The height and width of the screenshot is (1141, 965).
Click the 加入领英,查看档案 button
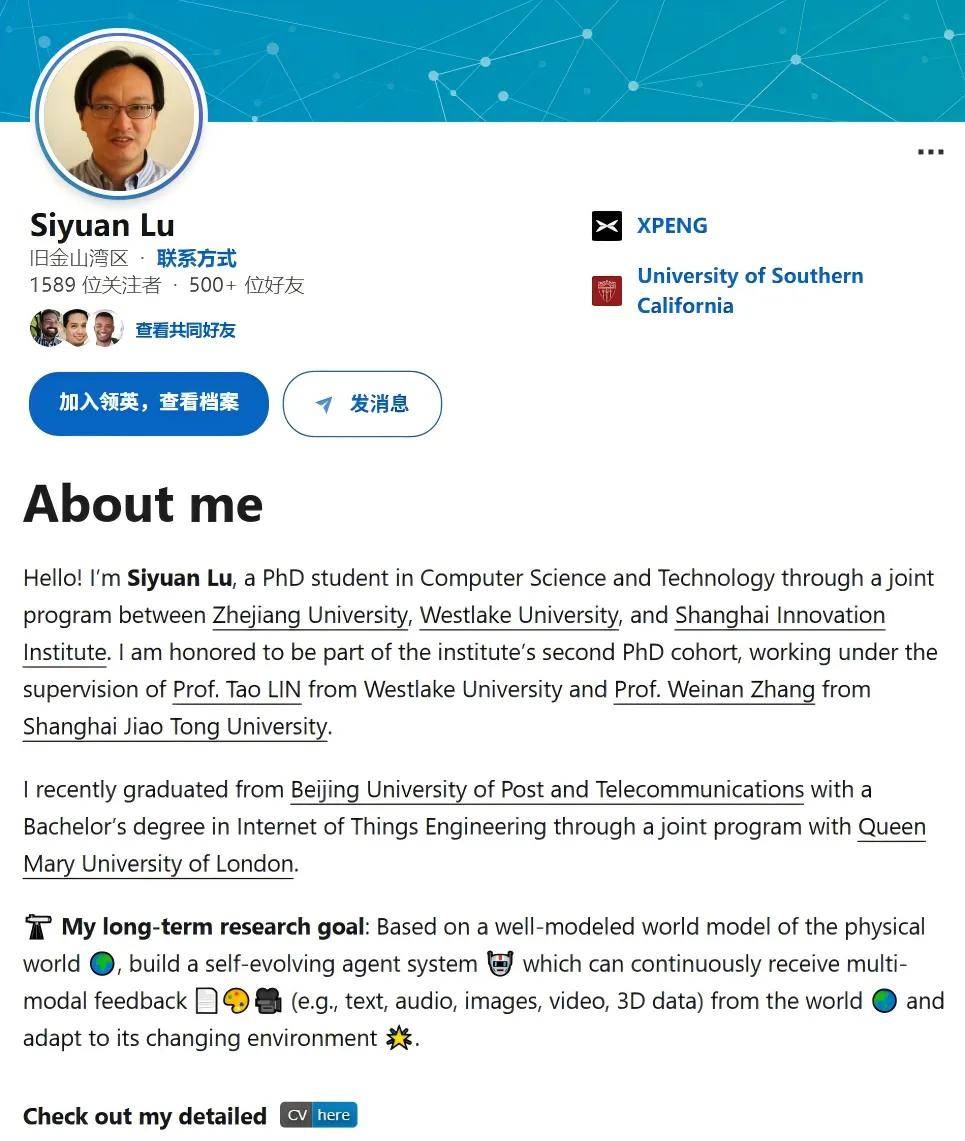pyautogui.click(x=148, y=403)
